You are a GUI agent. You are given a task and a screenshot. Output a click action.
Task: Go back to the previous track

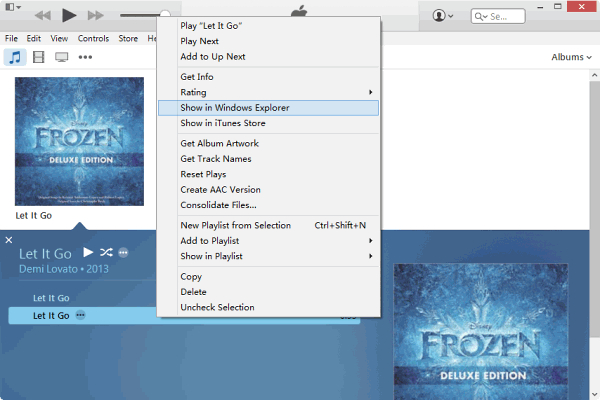point(43,16)
